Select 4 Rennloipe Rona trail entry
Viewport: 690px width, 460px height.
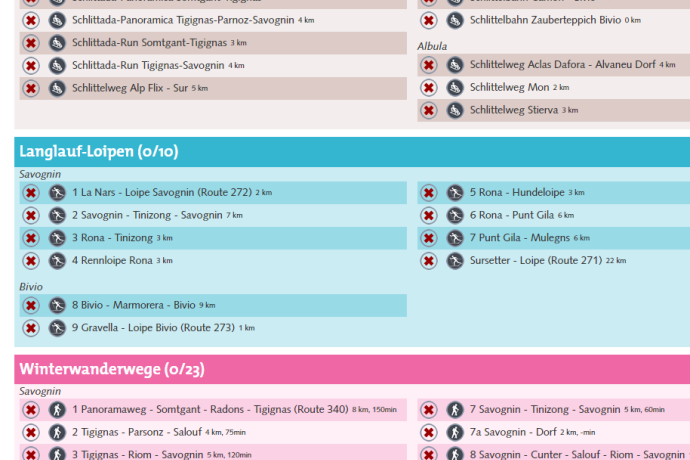[113, 261]
